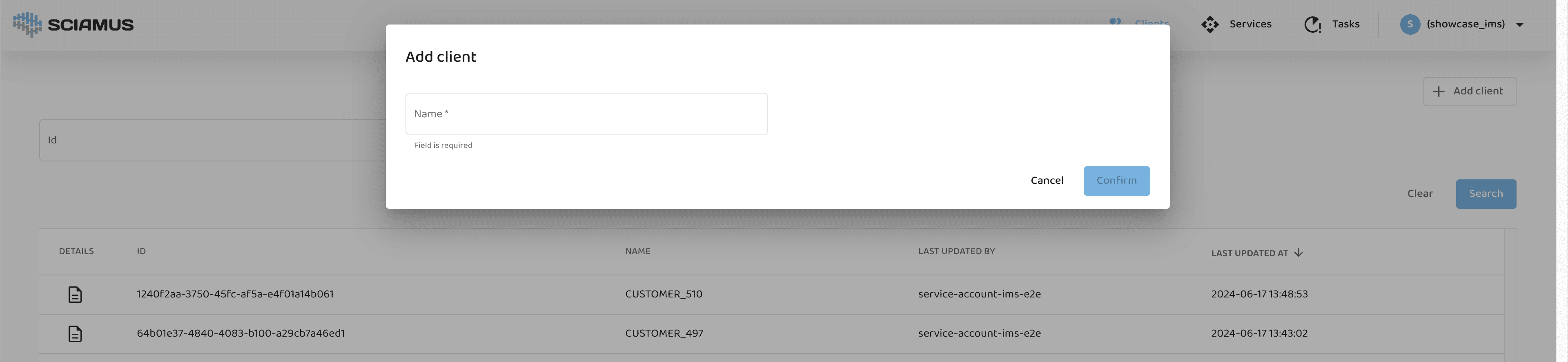This screenshot has width=1568, height=362.
Task: Open details icon for CUSTOMER_497
Action: click(75, 334)
